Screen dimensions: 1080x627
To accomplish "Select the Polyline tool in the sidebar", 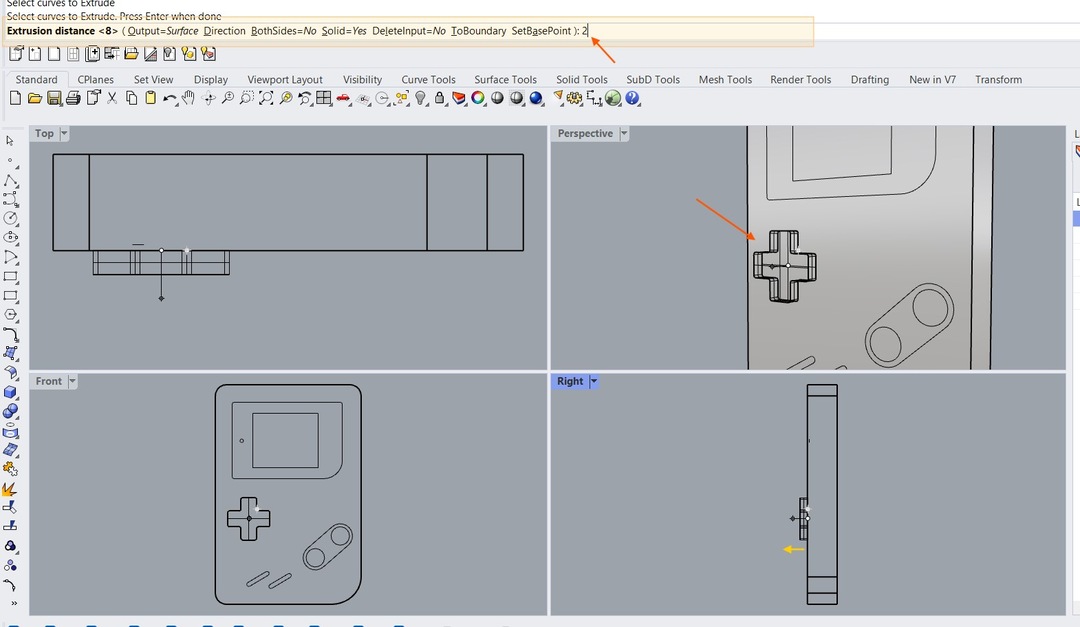I will pos(10,181).
